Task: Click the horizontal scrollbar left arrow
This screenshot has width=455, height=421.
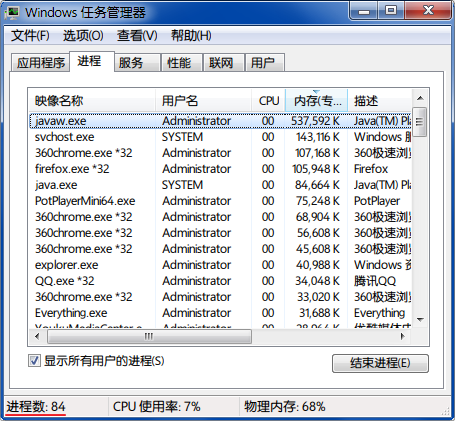Action: click(37, 336)
